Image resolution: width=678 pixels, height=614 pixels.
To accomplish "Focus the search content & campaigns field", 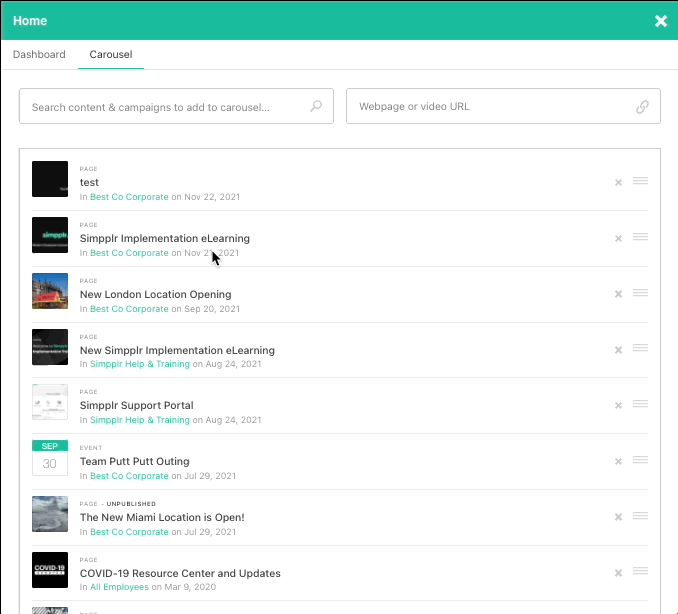I will 176,106.
